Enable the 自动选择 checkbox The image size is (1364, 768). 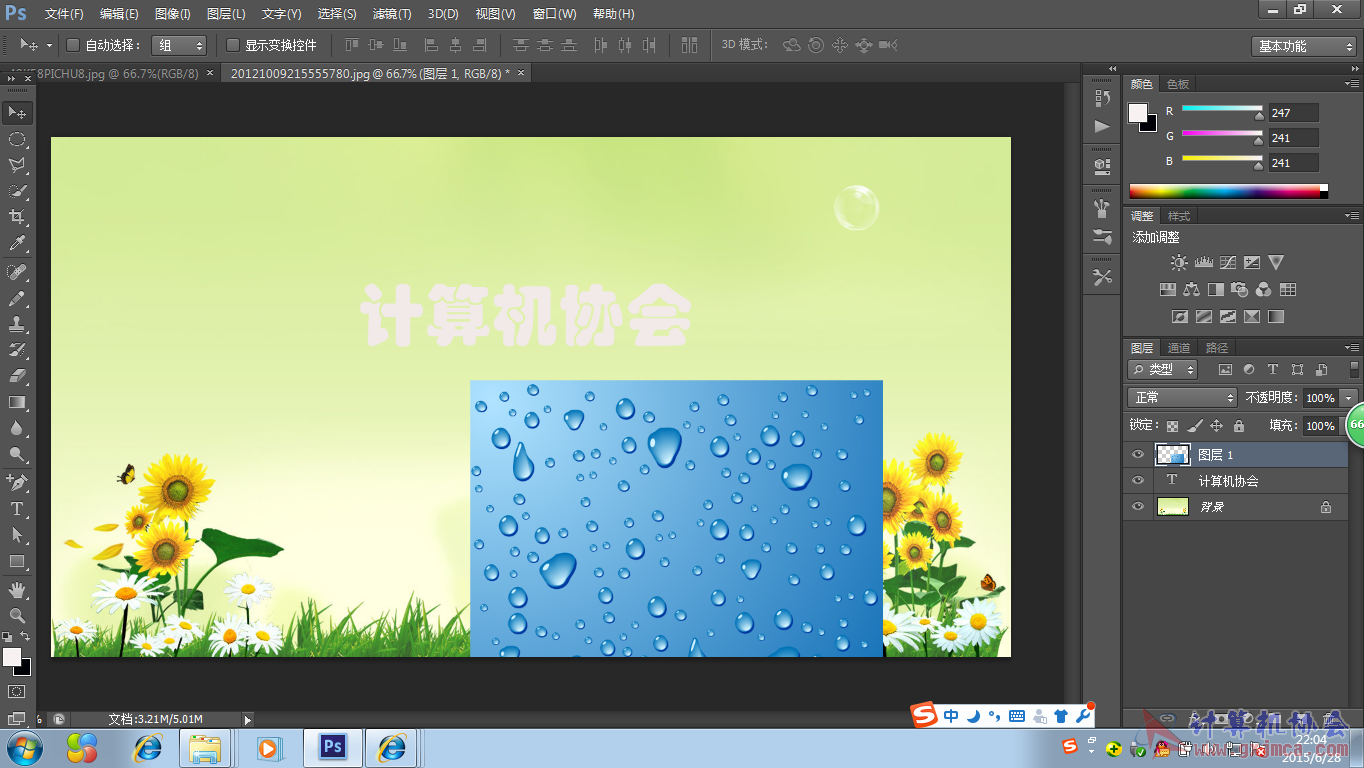(72, 45)
